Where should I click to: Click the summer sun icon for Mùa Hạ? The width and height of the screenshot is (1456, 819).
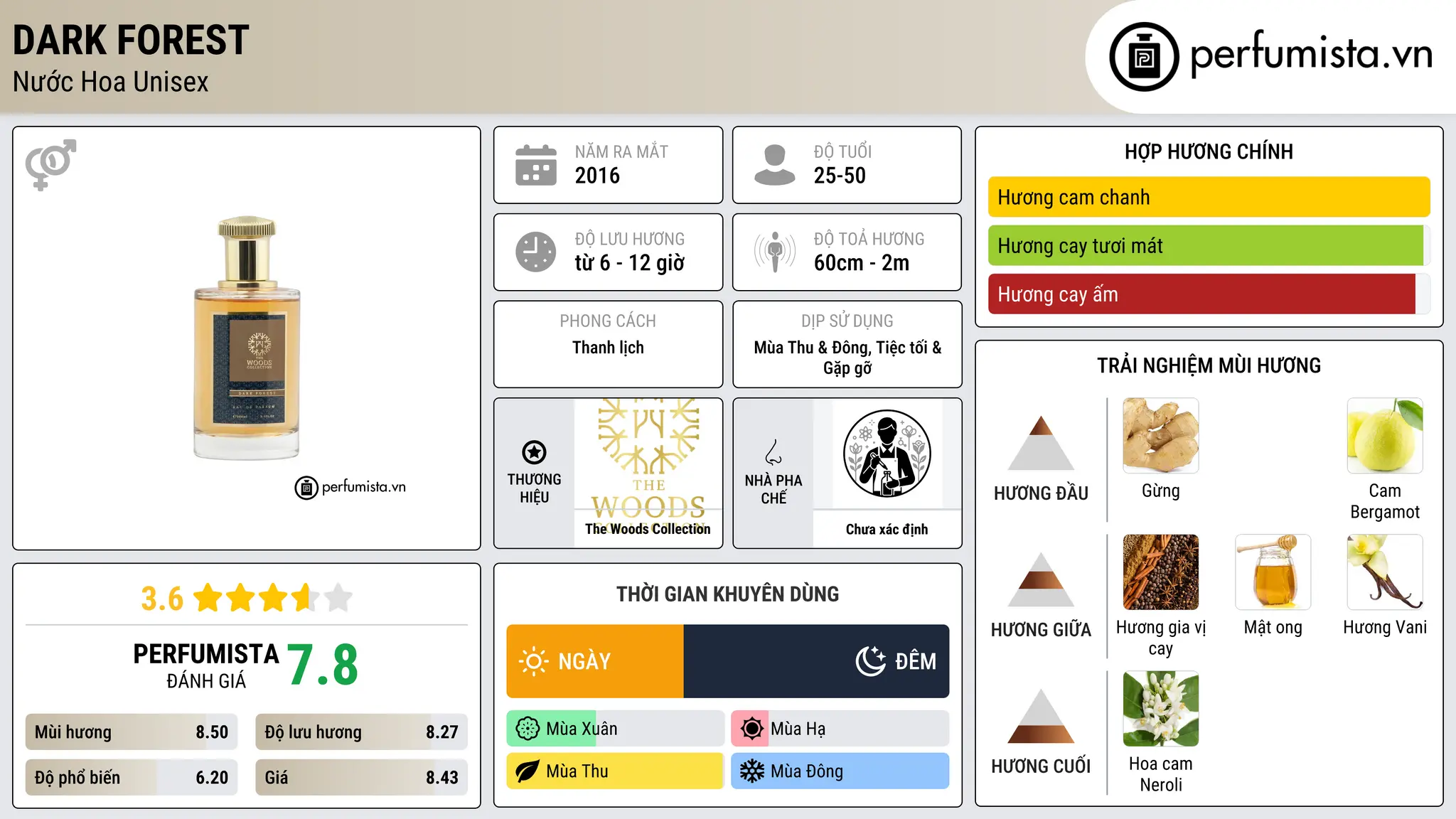coord(751,729)
